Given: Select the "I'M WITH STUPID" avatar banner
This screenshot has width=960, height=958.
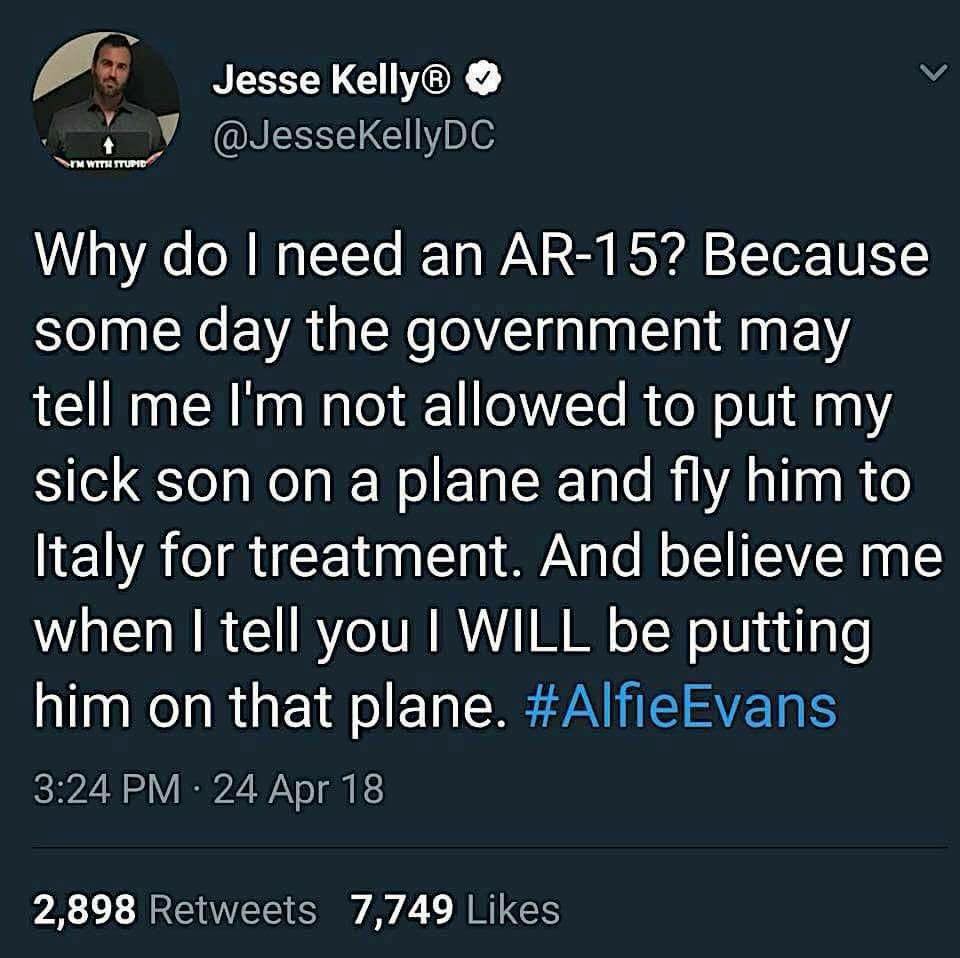Looking at the screenshot, I should pyautogui.click(x=108, y=164).
